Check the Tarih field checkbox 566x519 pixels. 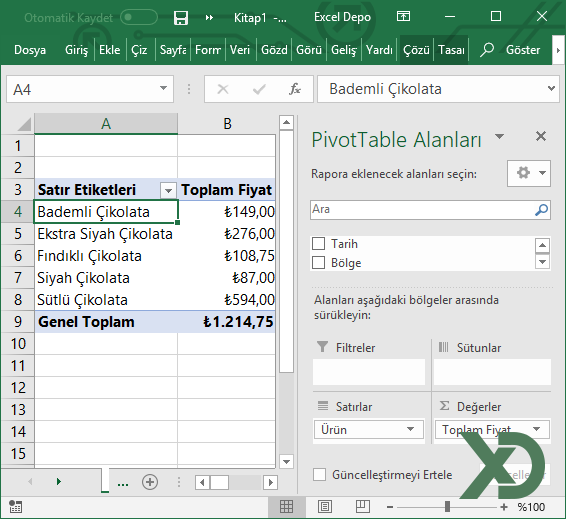318,244
